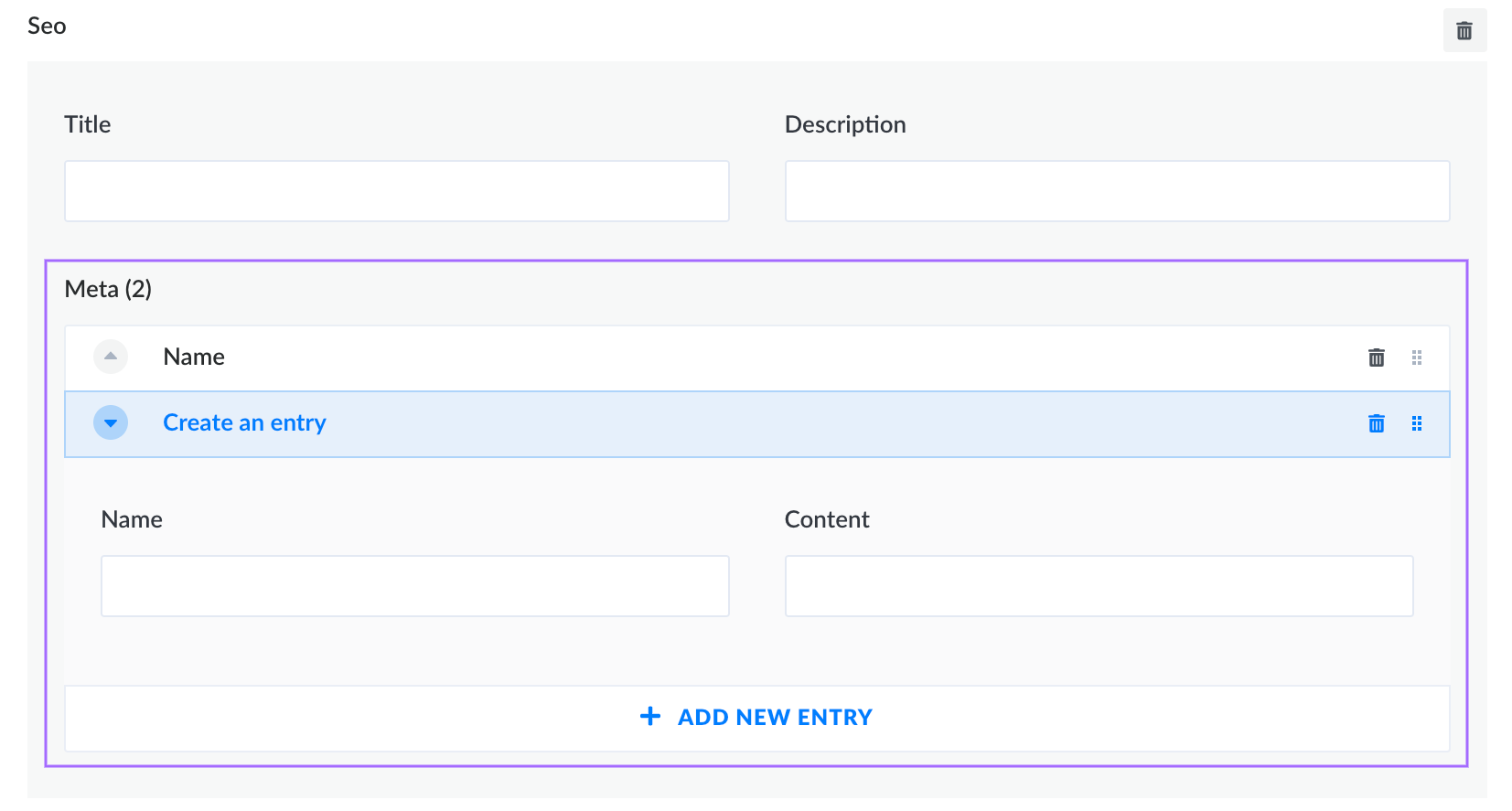Click the "Name" entry header row
This screenshot has width=1512, height=811.
tap(640, 357)
